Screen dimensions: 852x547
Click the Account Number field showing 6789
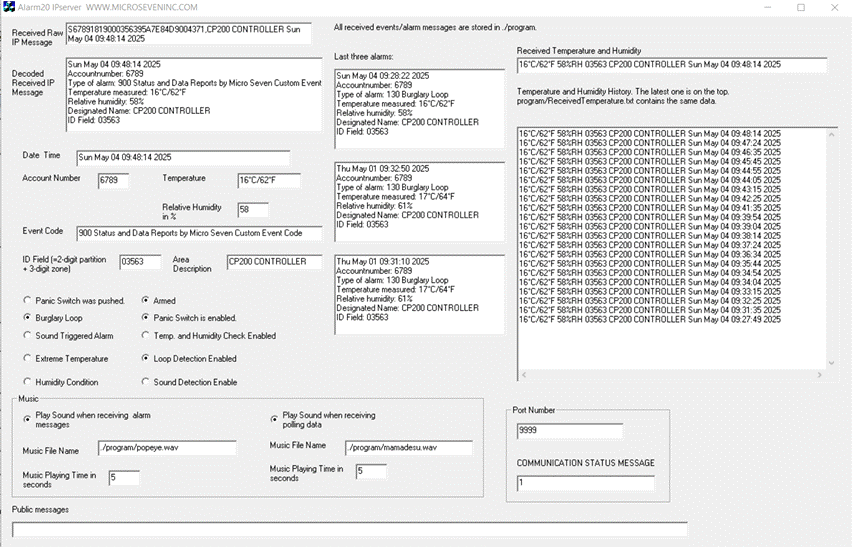[x=114, y=180]
